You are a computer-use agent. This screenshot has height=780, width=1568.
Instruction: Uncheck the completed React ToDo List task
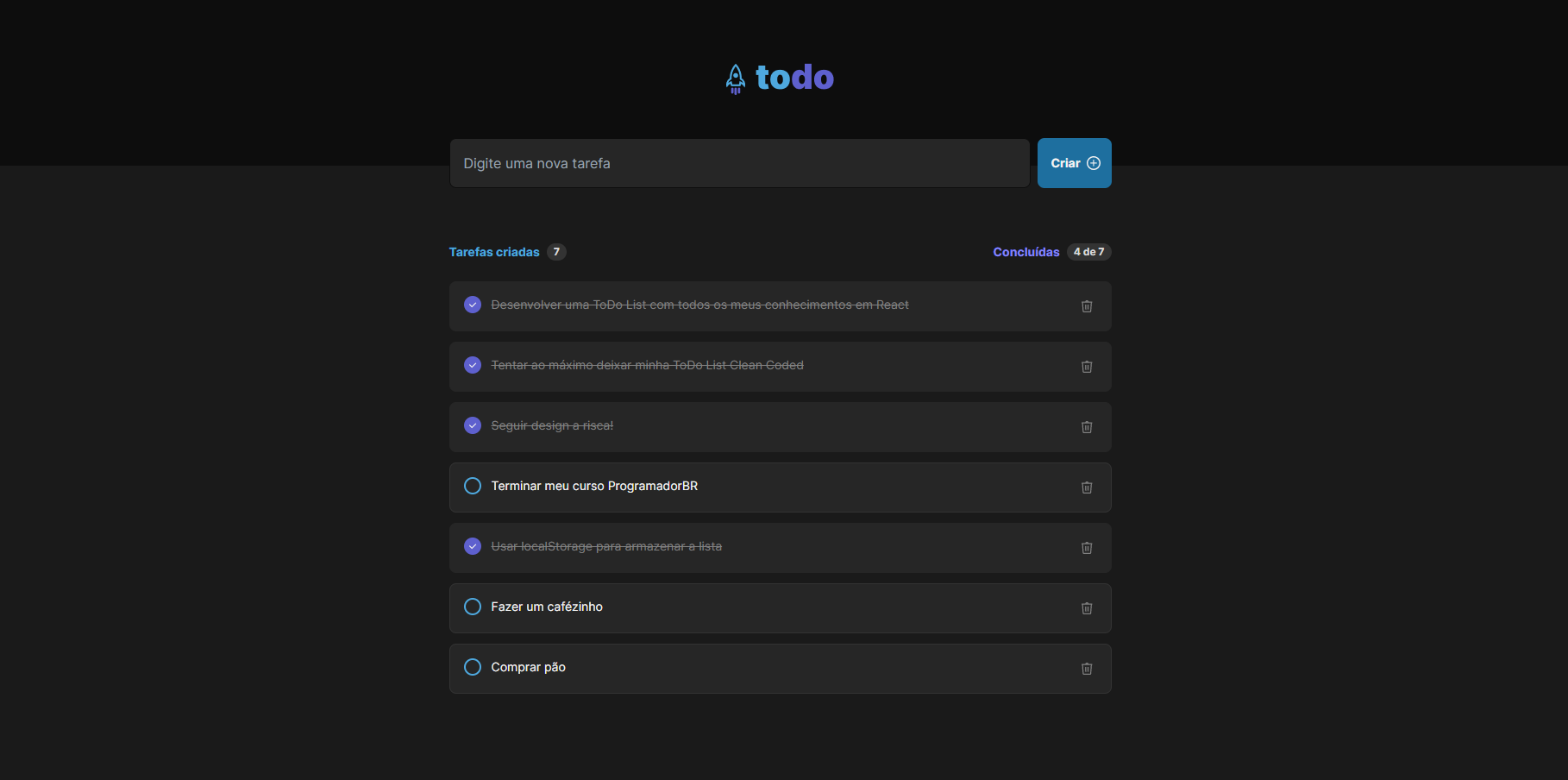[472, 305]
